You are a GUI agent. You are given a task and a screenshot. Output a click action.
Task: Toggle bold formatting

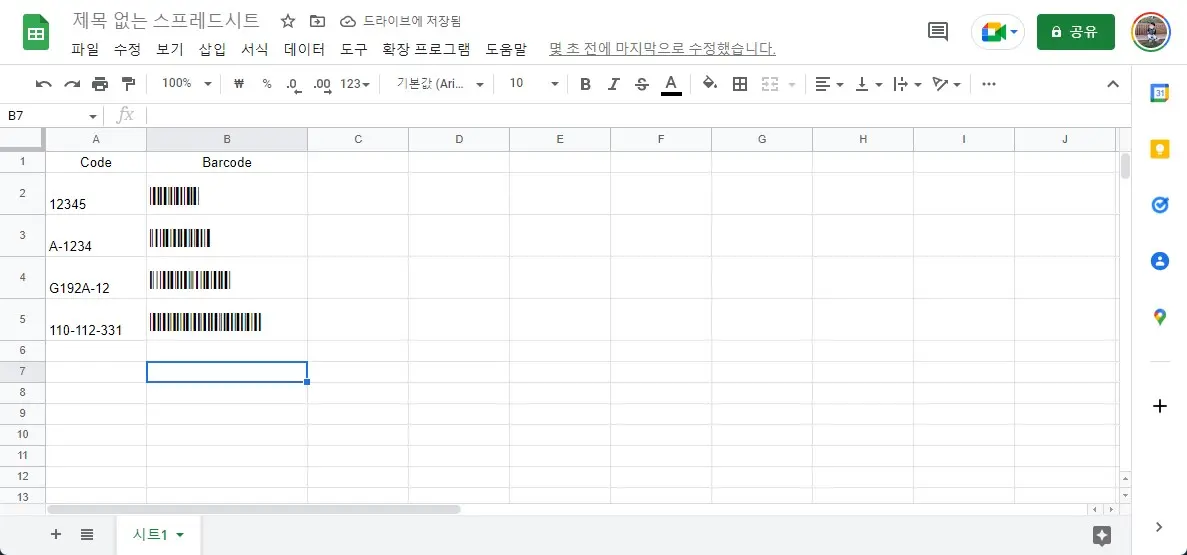pyautogui.click(x=585, y=84)
